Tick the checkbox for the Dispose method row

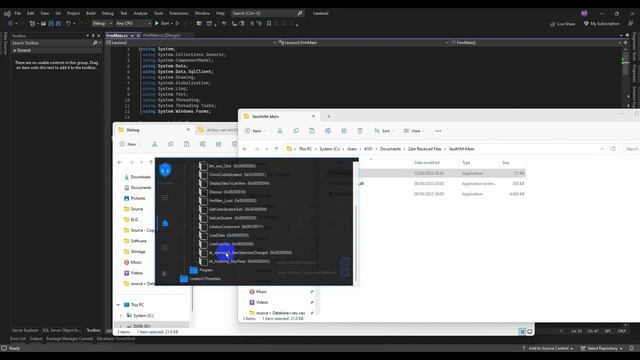(x=203, y=192)
